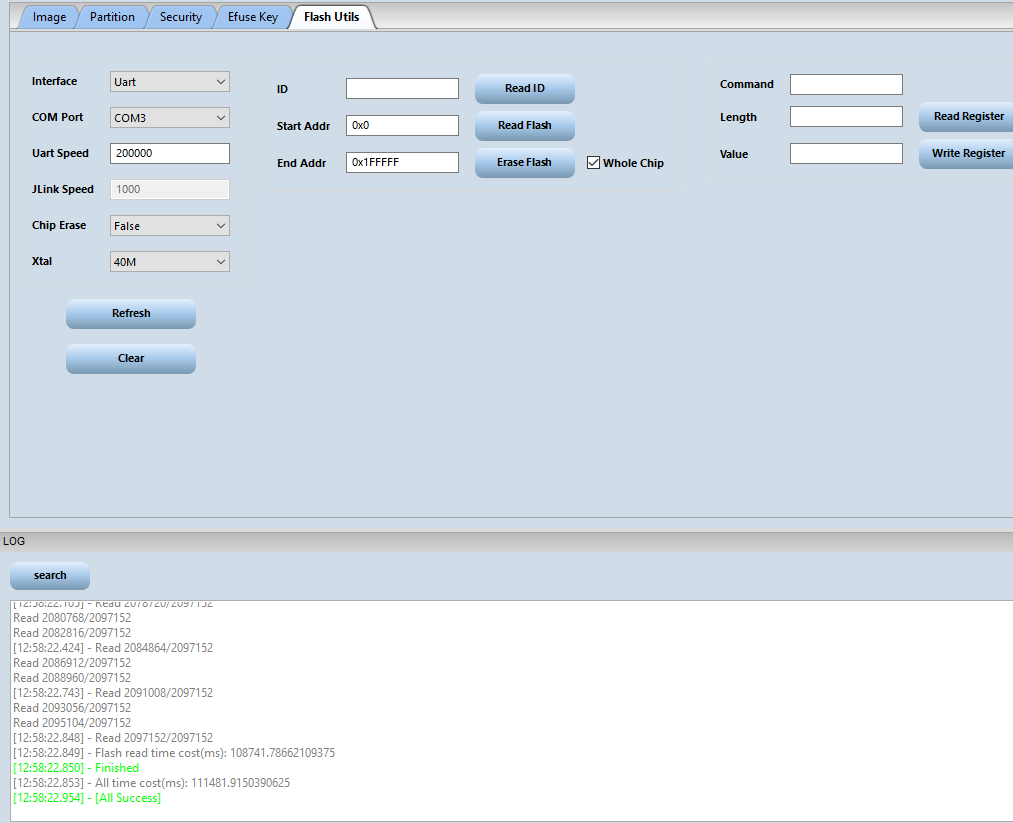Click the disabled JLink Speed field

tap(170, 189)
